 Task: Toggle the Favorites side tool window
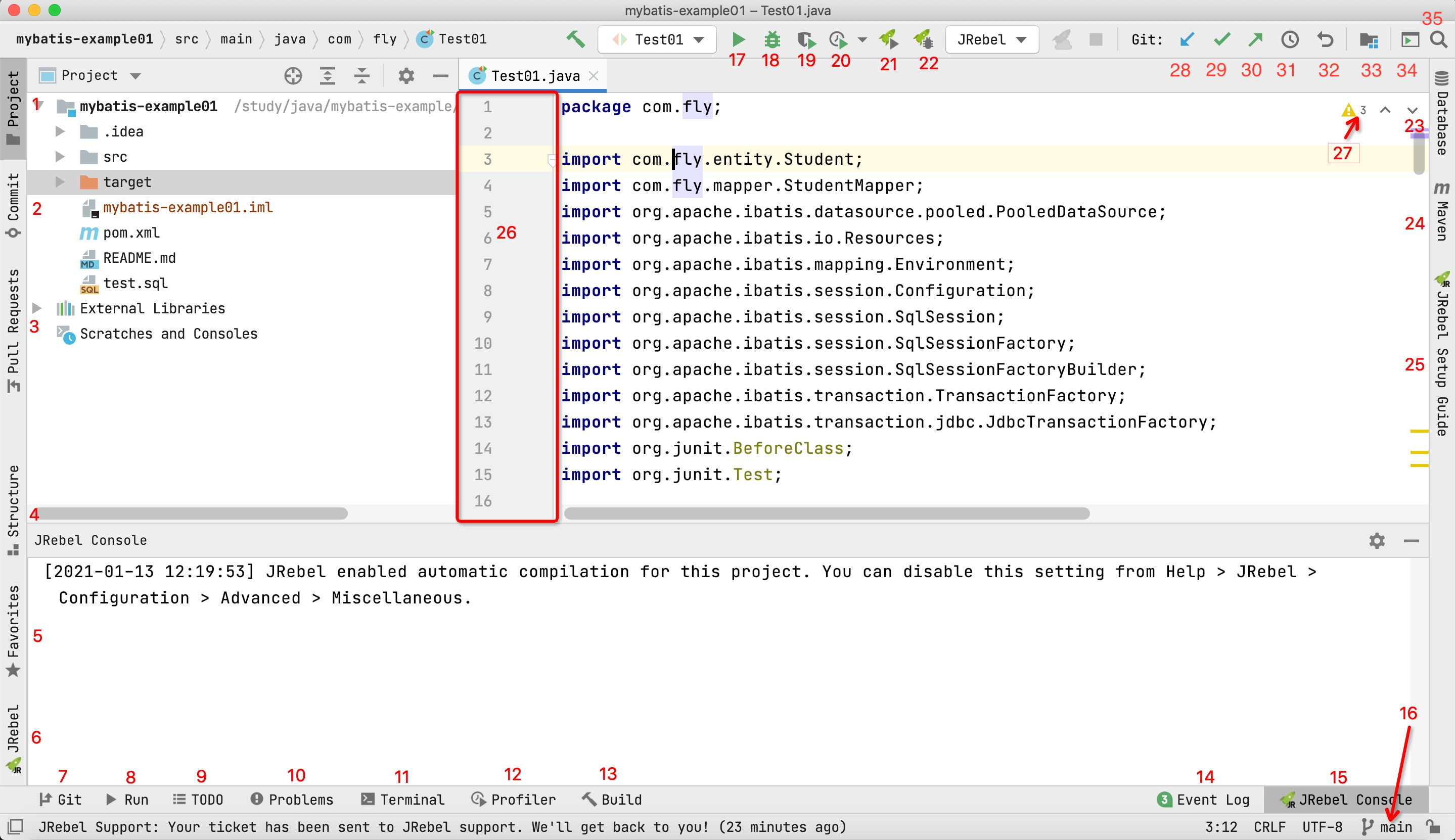coord(13,631)
